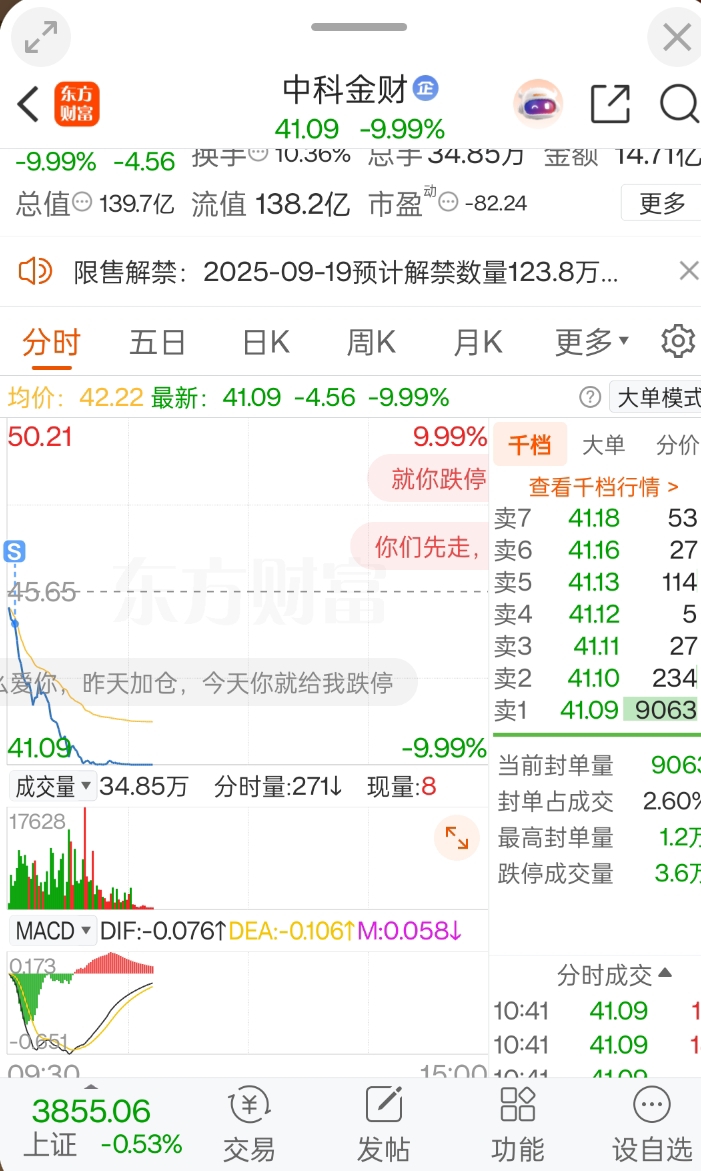Click the 更多 button beside 市盈
Viewport: 701px width, 1171px height.
point(661,202)
